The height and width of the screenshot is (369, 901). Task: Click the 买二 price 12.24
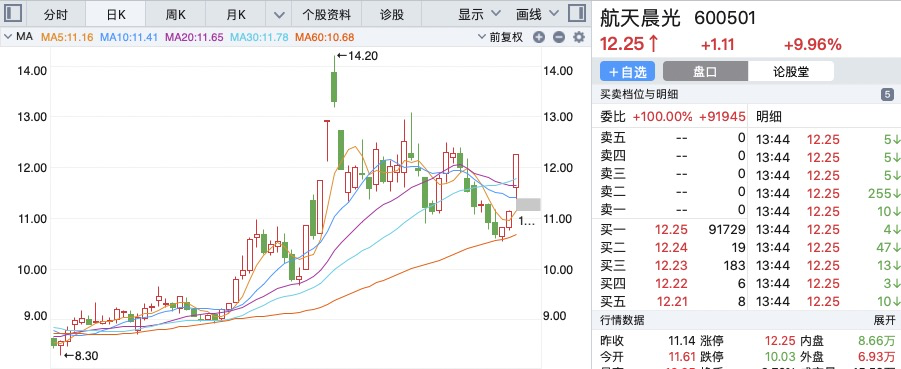tap(672, 248)
